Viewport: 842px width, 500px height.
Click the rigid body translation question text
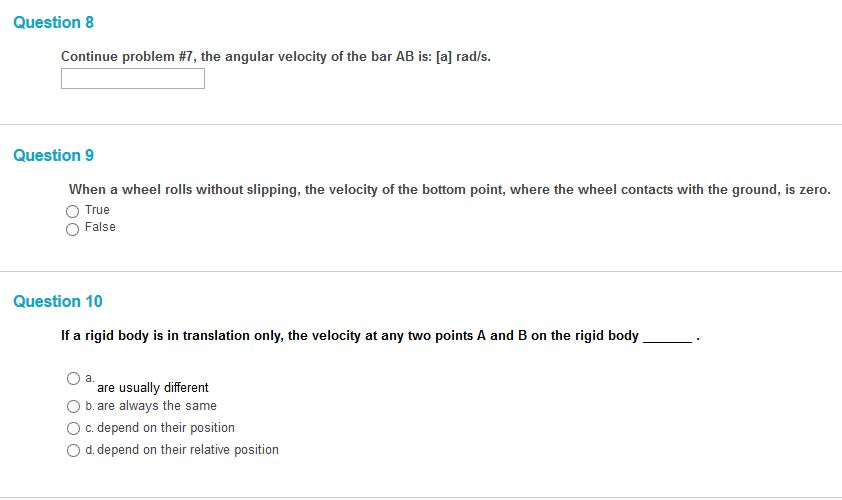(x=349, y=336)
